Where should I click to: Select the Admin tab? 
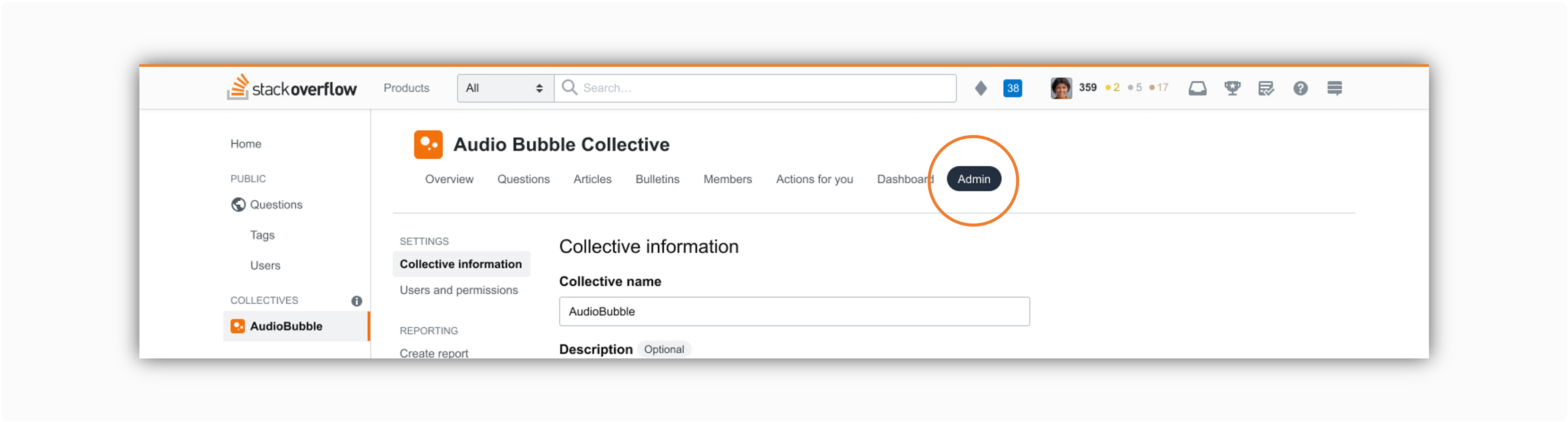[x=973, y=179]
